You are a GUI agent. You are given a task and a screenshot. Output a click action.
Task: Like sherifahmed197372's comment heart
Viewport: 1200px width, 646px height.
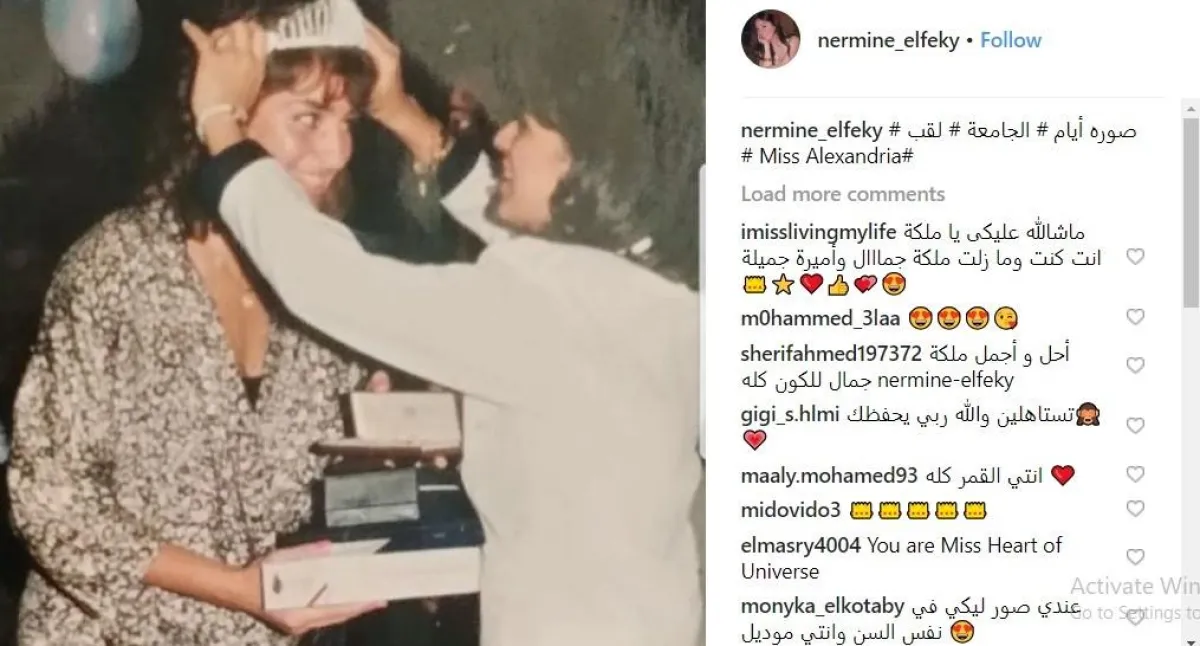[1135, 366]
